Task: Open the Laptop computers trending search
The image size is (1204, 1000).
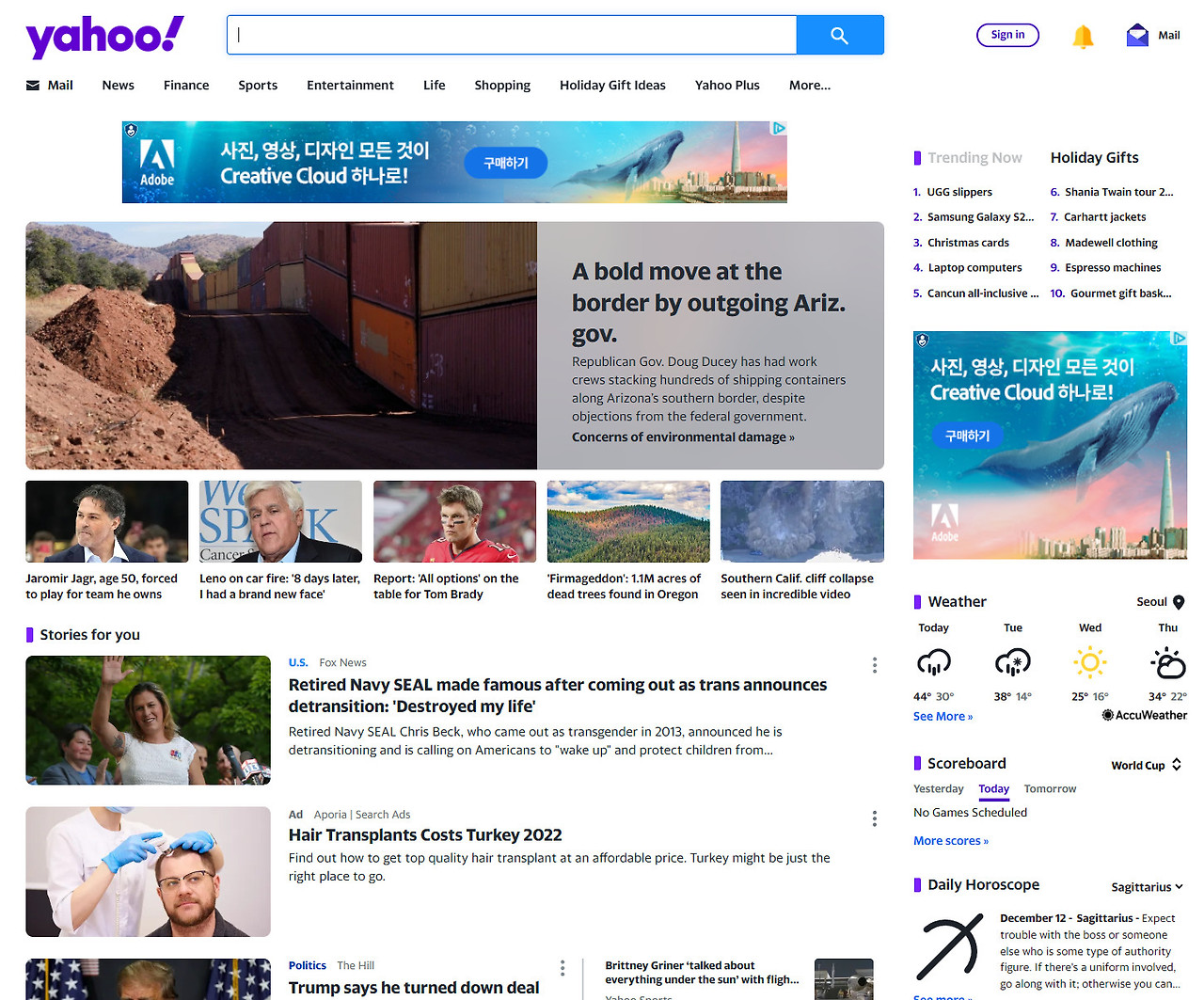Action: 974,268
